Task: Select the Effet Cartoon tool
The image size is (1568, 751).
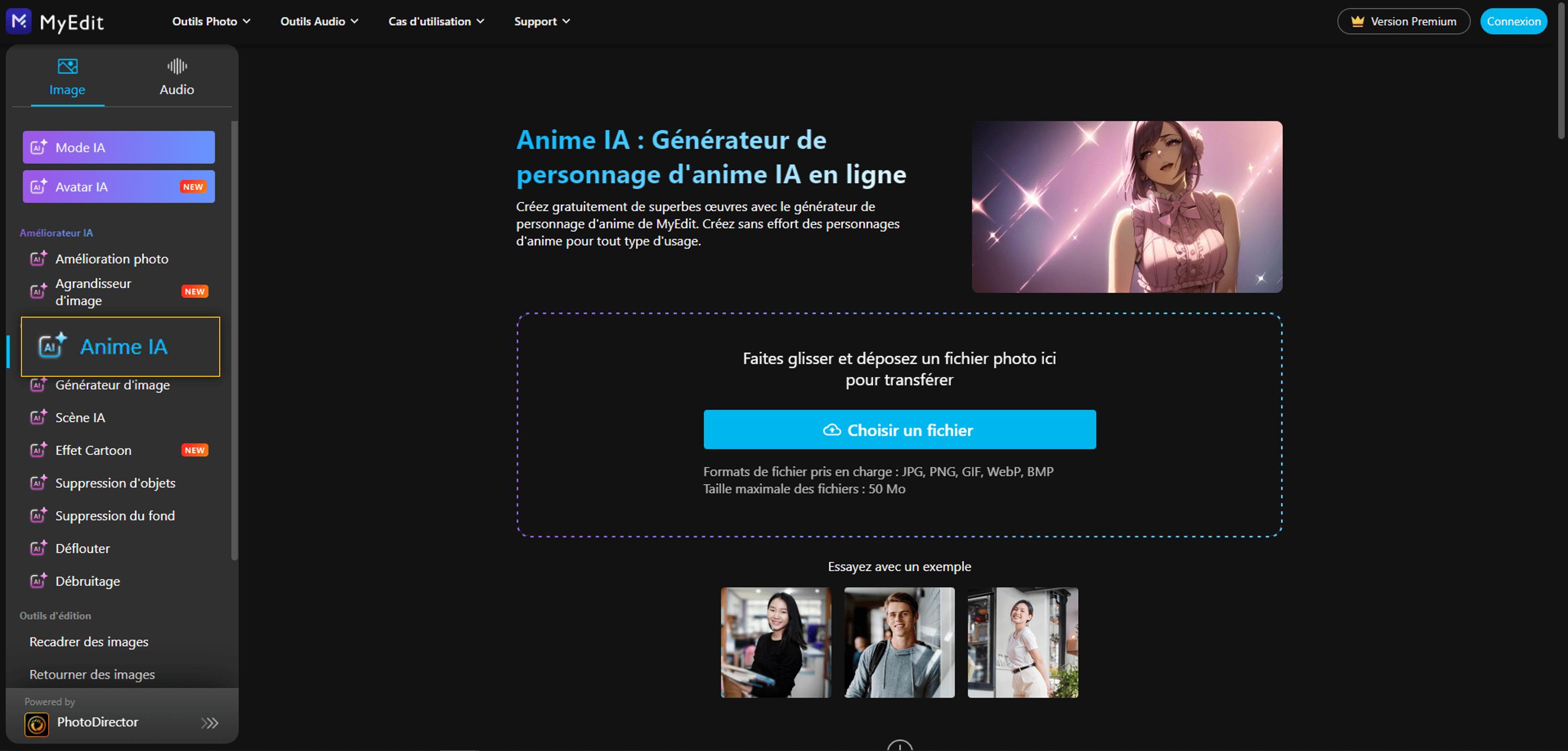Action: click(94, 450)
